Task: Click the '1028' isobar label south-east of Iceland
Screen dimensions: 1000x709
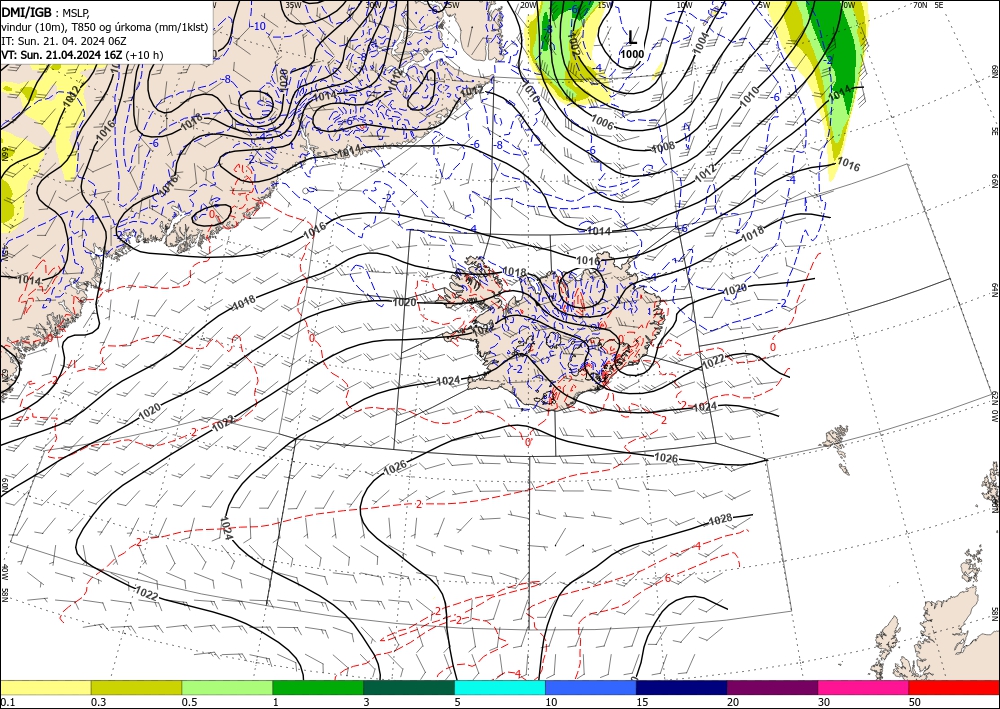Action: (x=721, y=520)
